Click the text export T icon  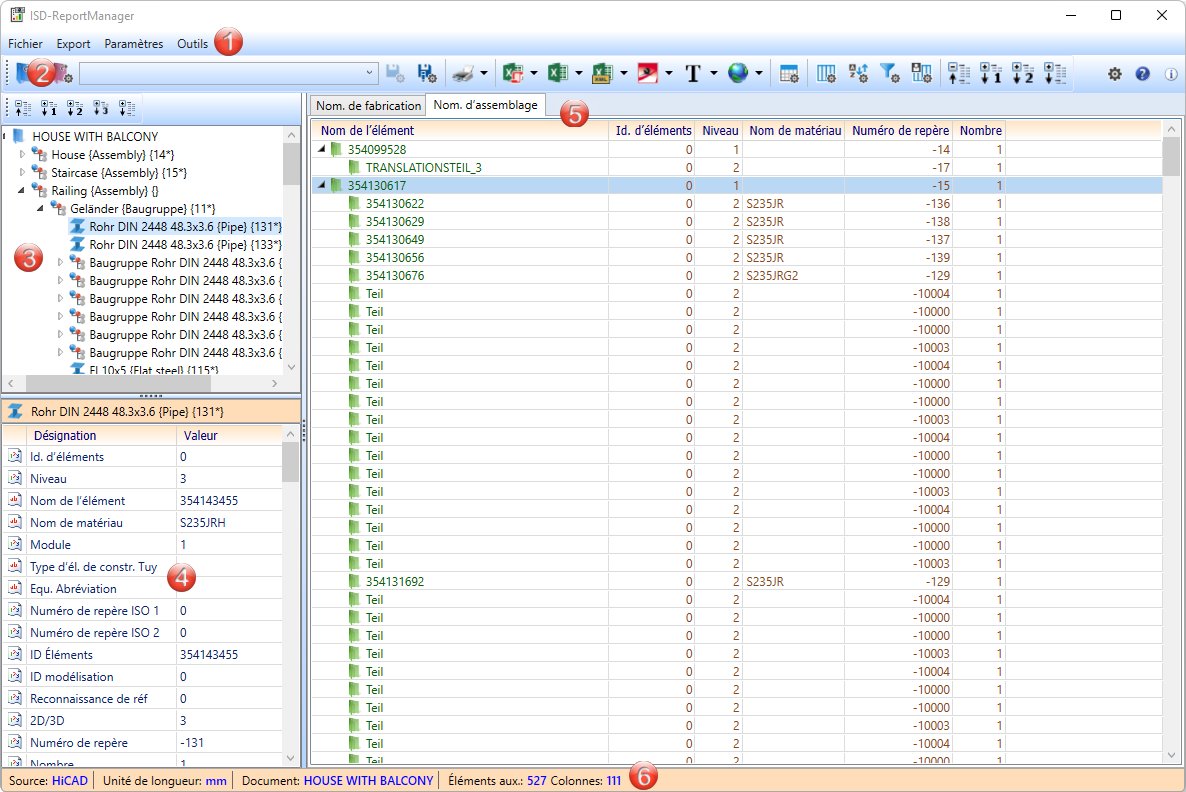[x=692, y=73]
